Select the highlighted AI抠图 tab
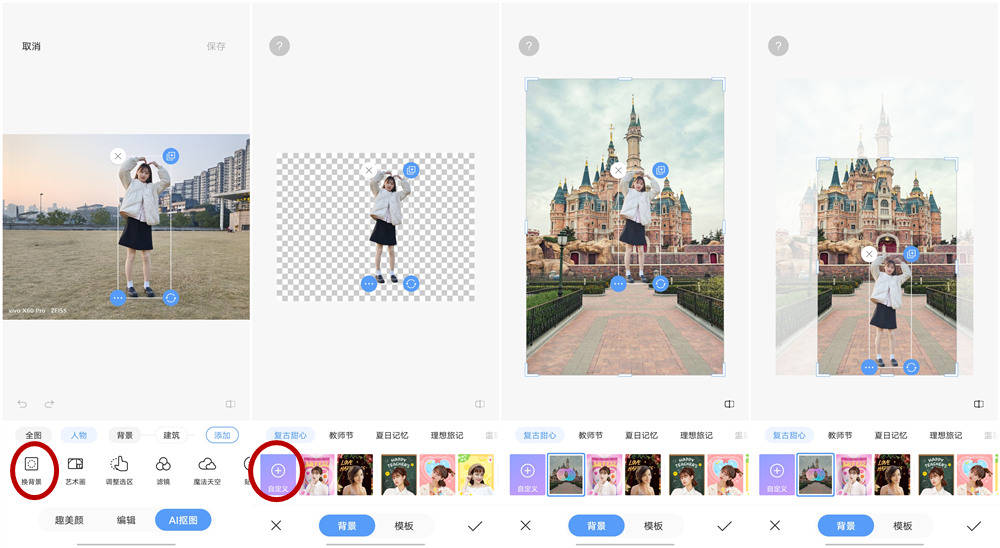 tap(183, 520)
